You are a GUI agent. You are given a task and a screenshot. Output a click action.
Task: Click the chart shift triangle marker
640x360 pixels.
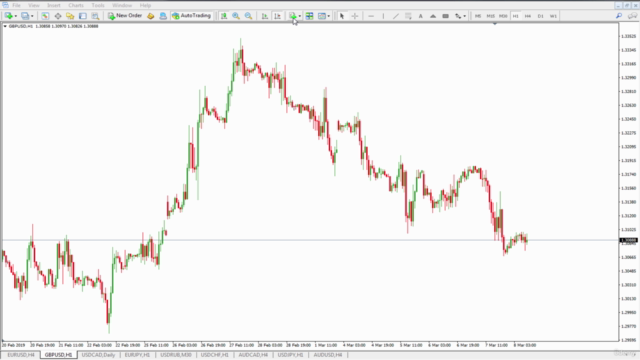[495, 24]
